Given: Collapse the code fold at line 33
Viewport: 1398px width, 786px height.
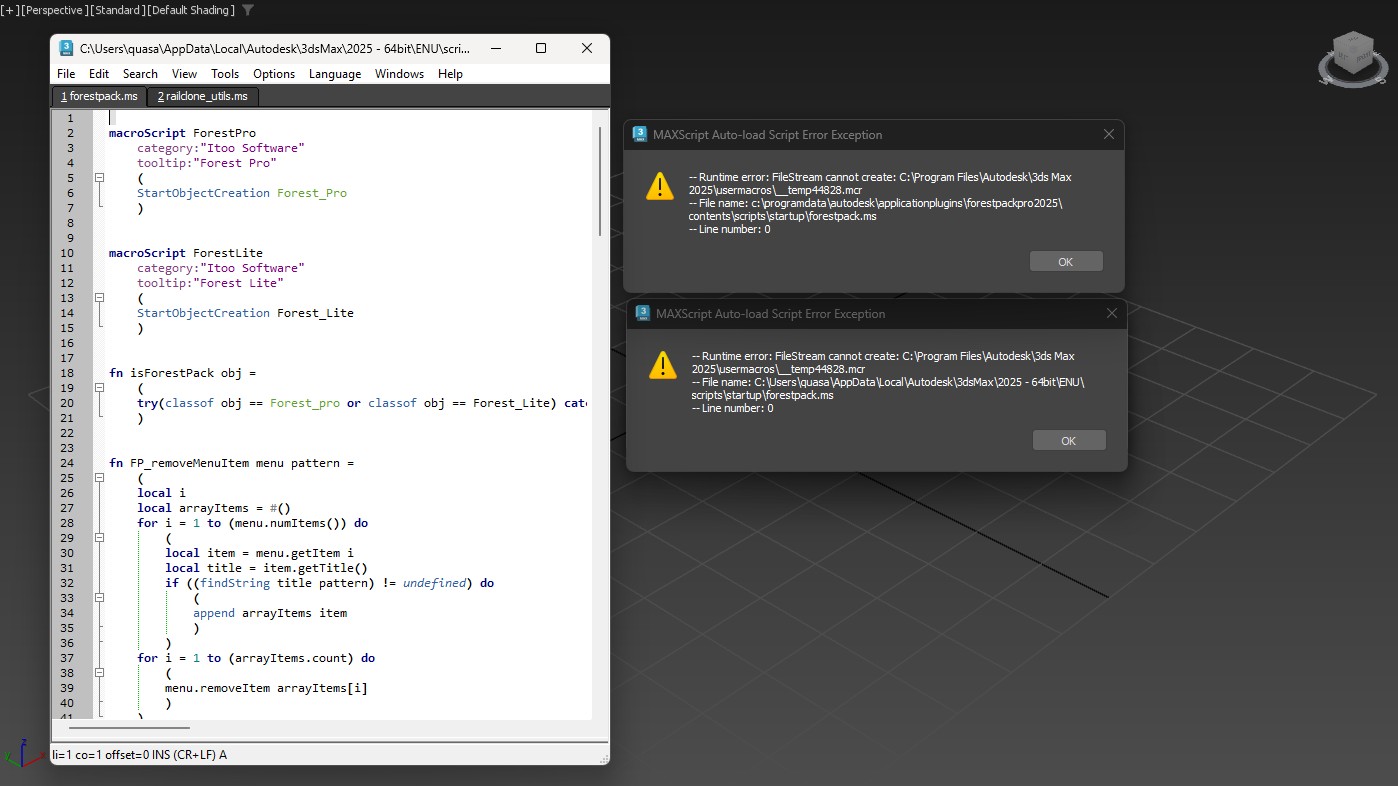Looking at the screenshot, I should pyautogui.click(x=99, y=598).
